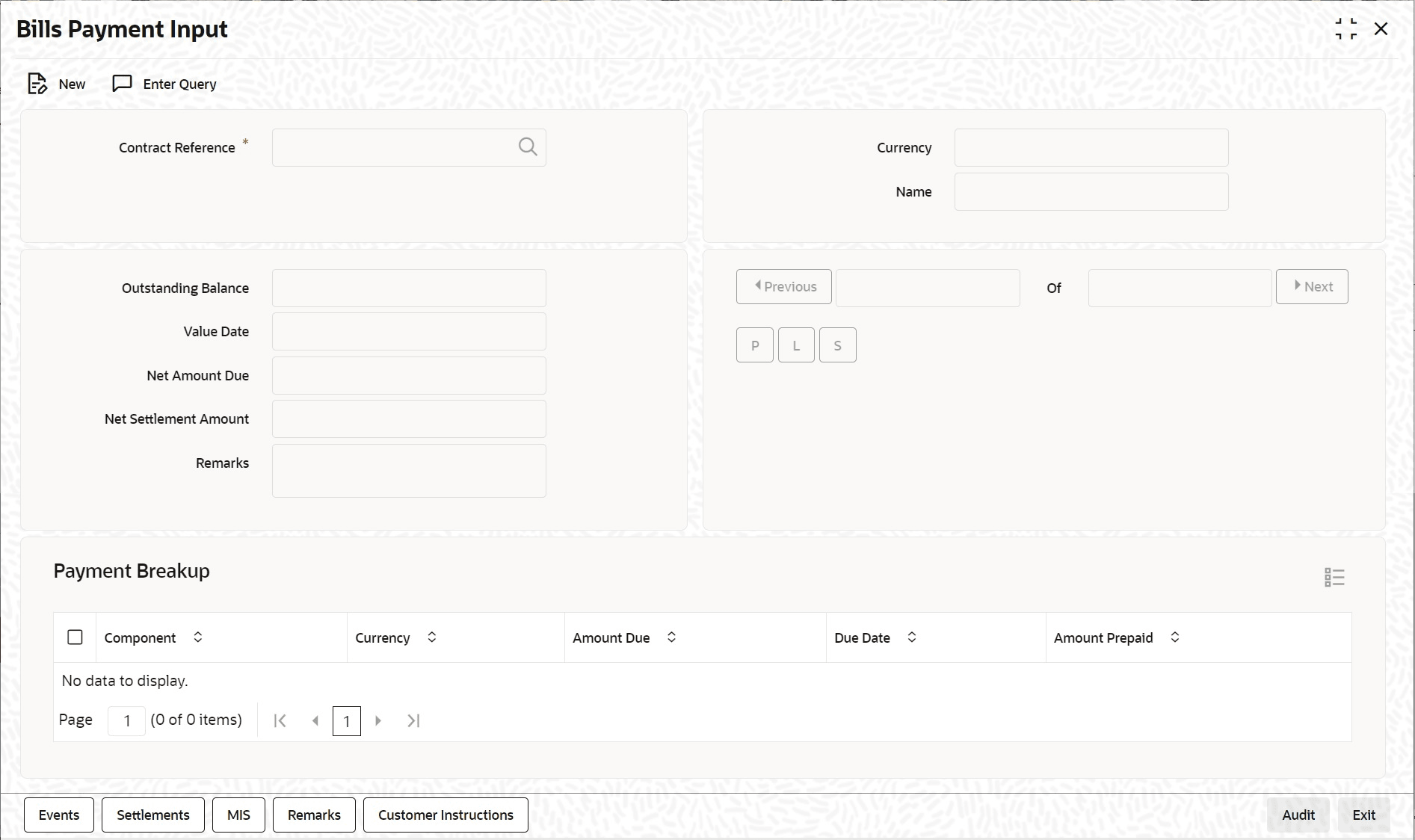Image resolution: width=1415 pixels, height=840 pixels.
Task: Click the Net Amount Due field
Action: point(409,375)
